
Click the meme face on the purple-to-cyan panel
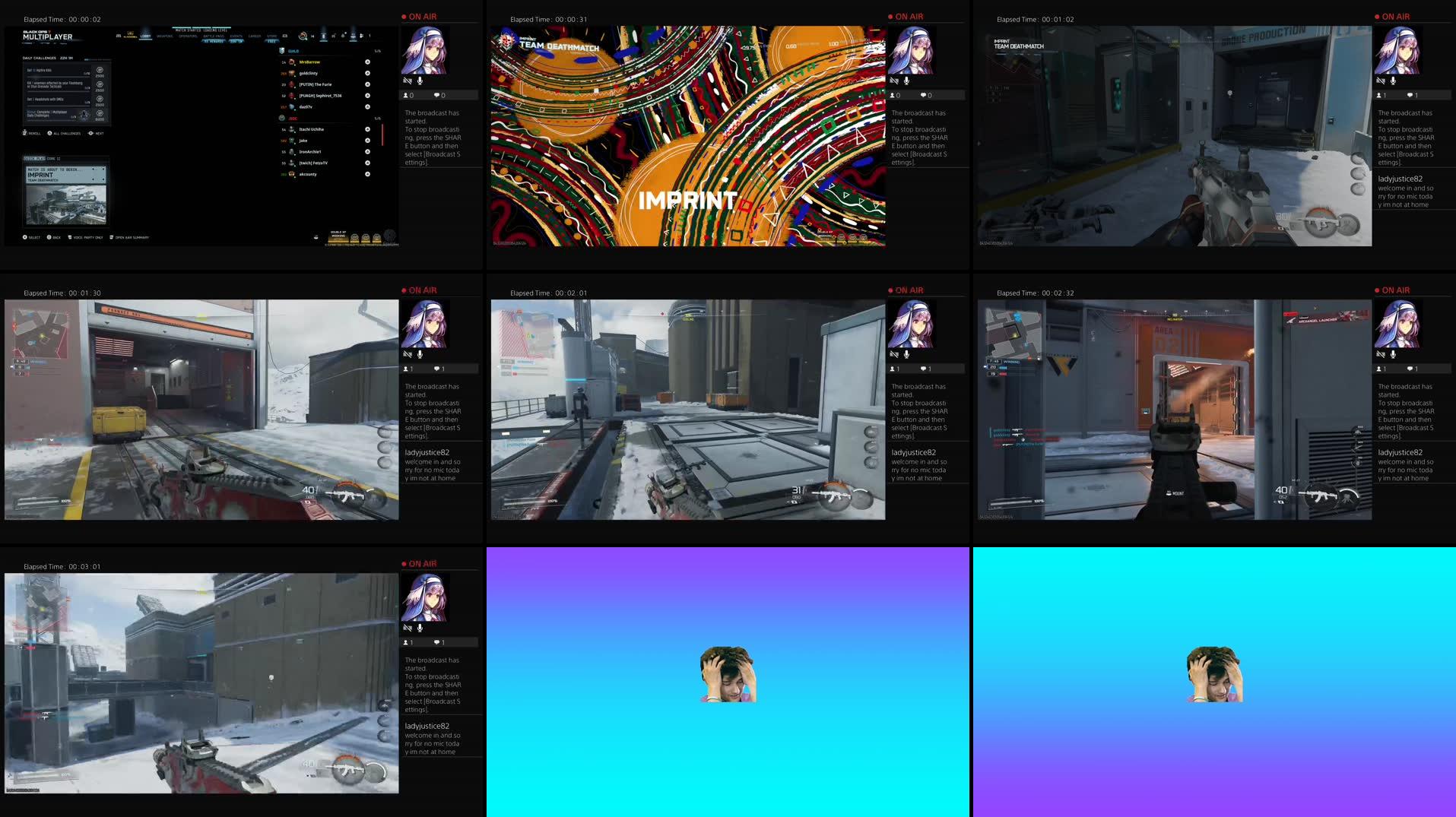tap(728, 674)
